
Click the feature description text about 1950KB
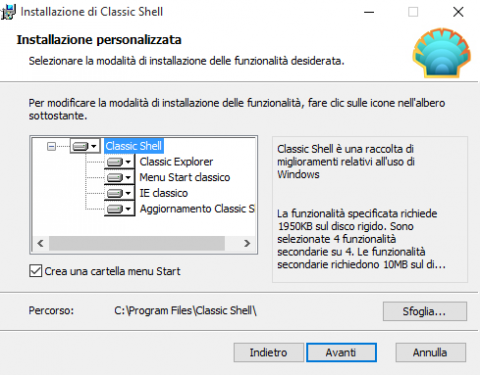(x=361, y=239)
